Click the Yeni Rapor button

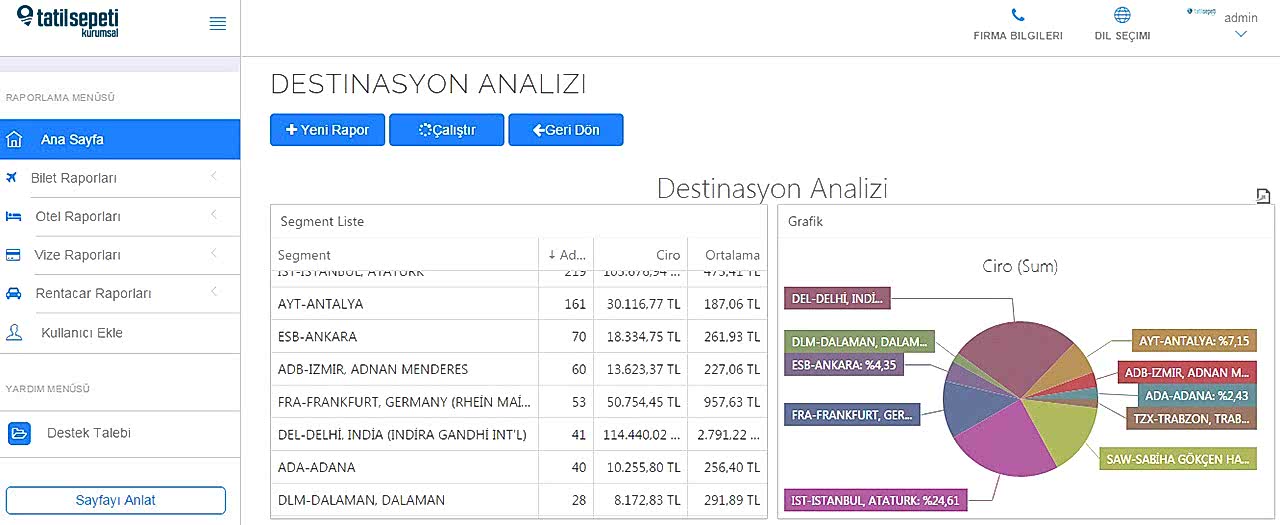point(327,130)
